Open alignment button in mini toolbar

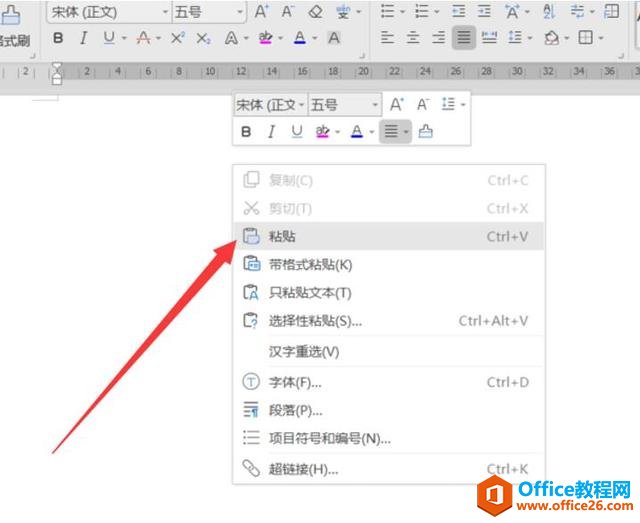(395, 131)
